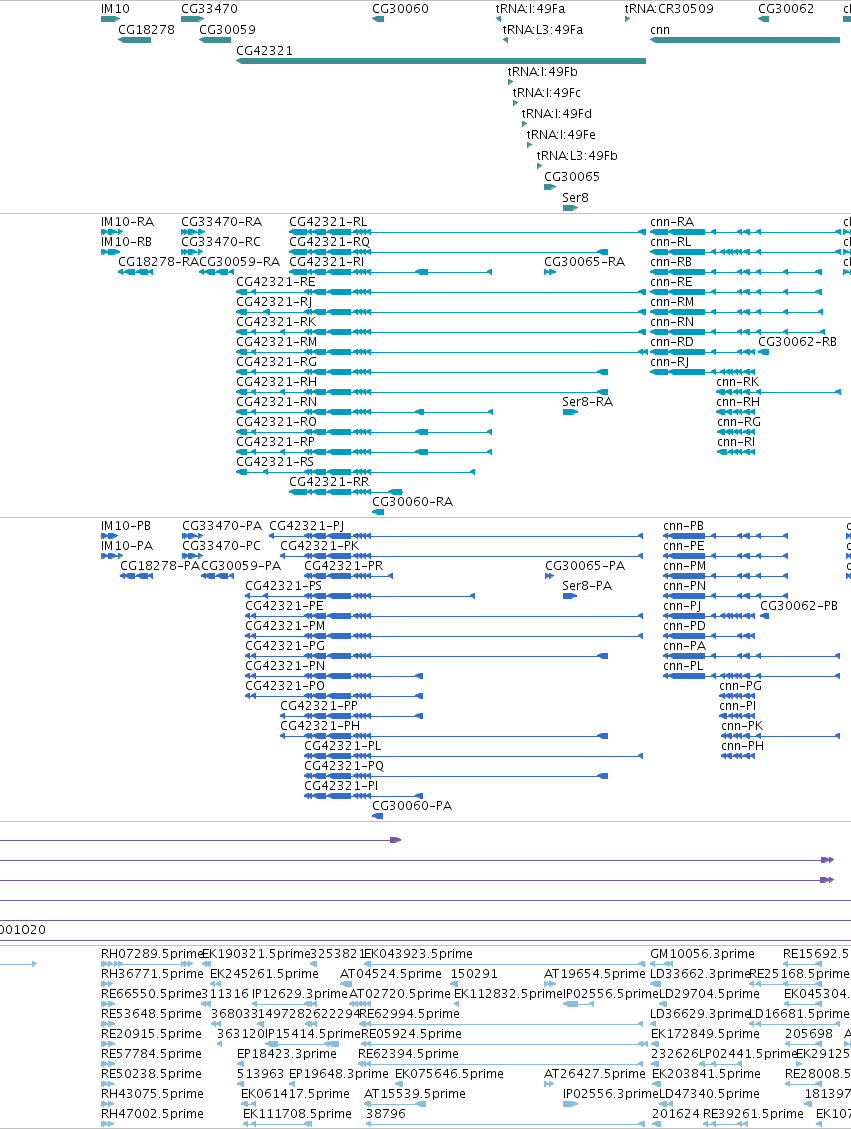
Task: Select the IM10 gene label in gene track
Action: point(115,9)
